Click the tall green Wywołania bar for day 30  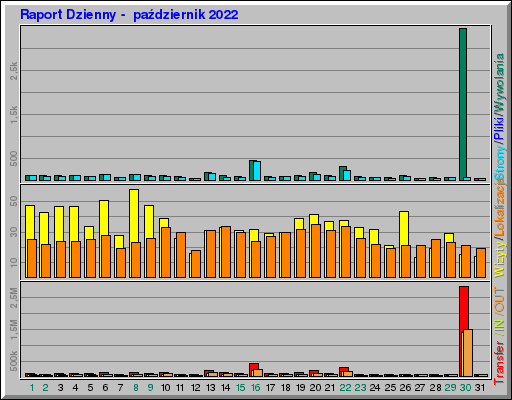[x=463, y=104]
